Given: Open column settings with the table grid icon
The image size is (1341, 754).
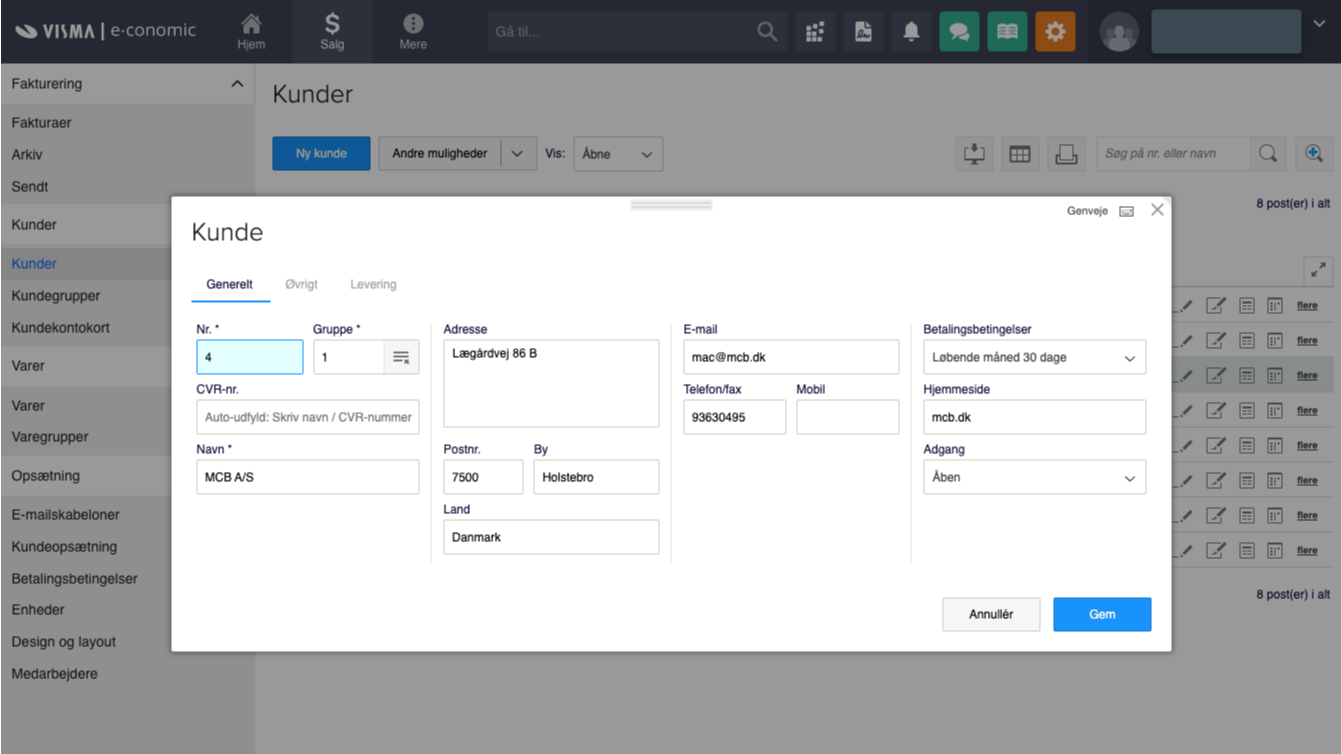Looking at the screenshot, I should [x=1020, y=153].
